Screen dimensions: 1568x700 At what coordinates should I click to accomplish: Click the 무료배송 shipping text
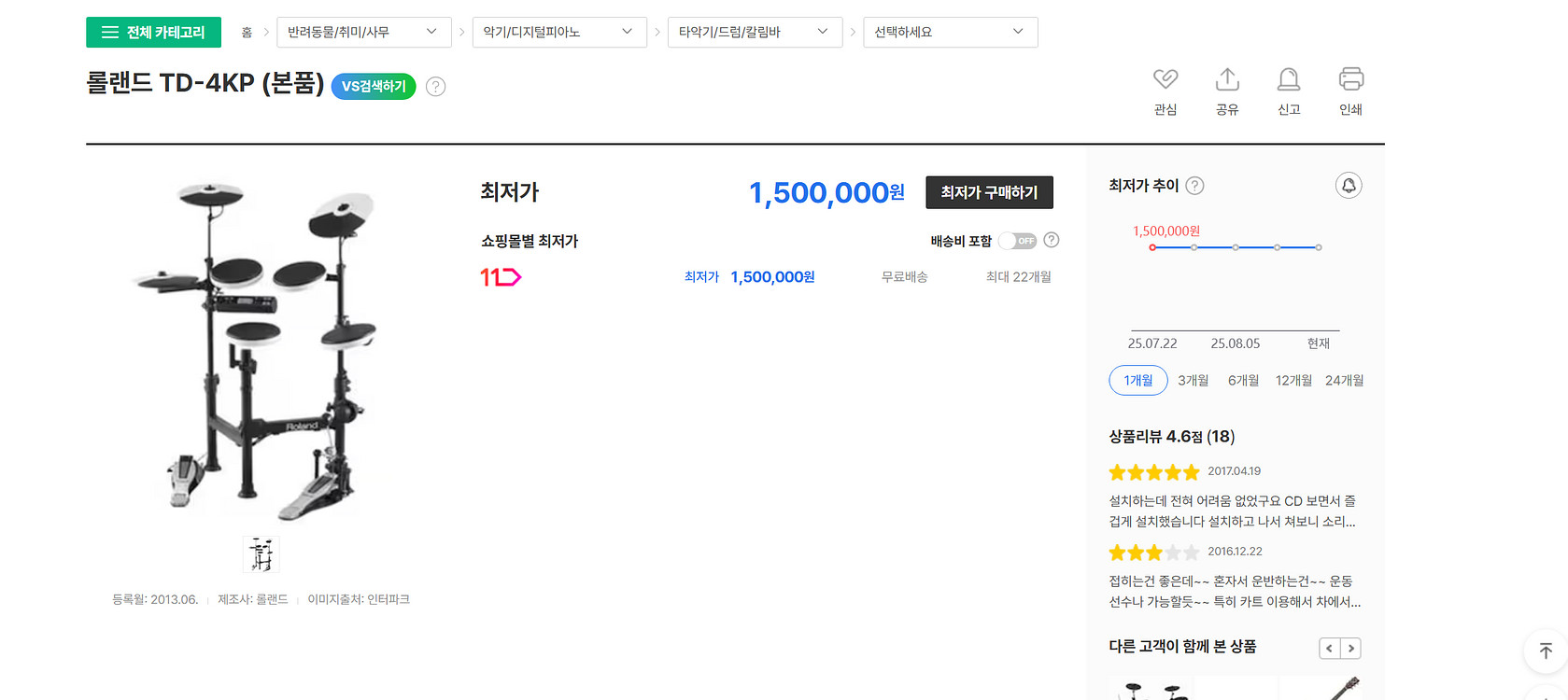click(904, 277)
